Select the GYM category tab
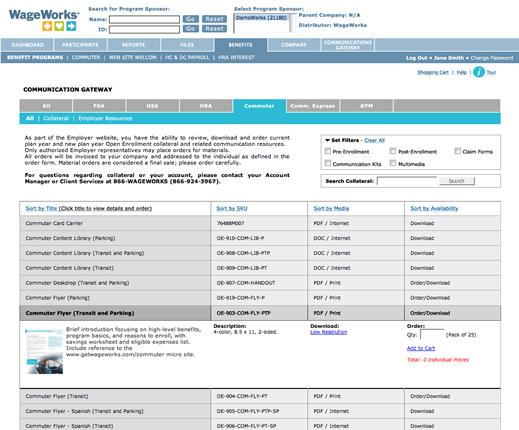This screenshot has height=430, width=519. coord(366,106)
